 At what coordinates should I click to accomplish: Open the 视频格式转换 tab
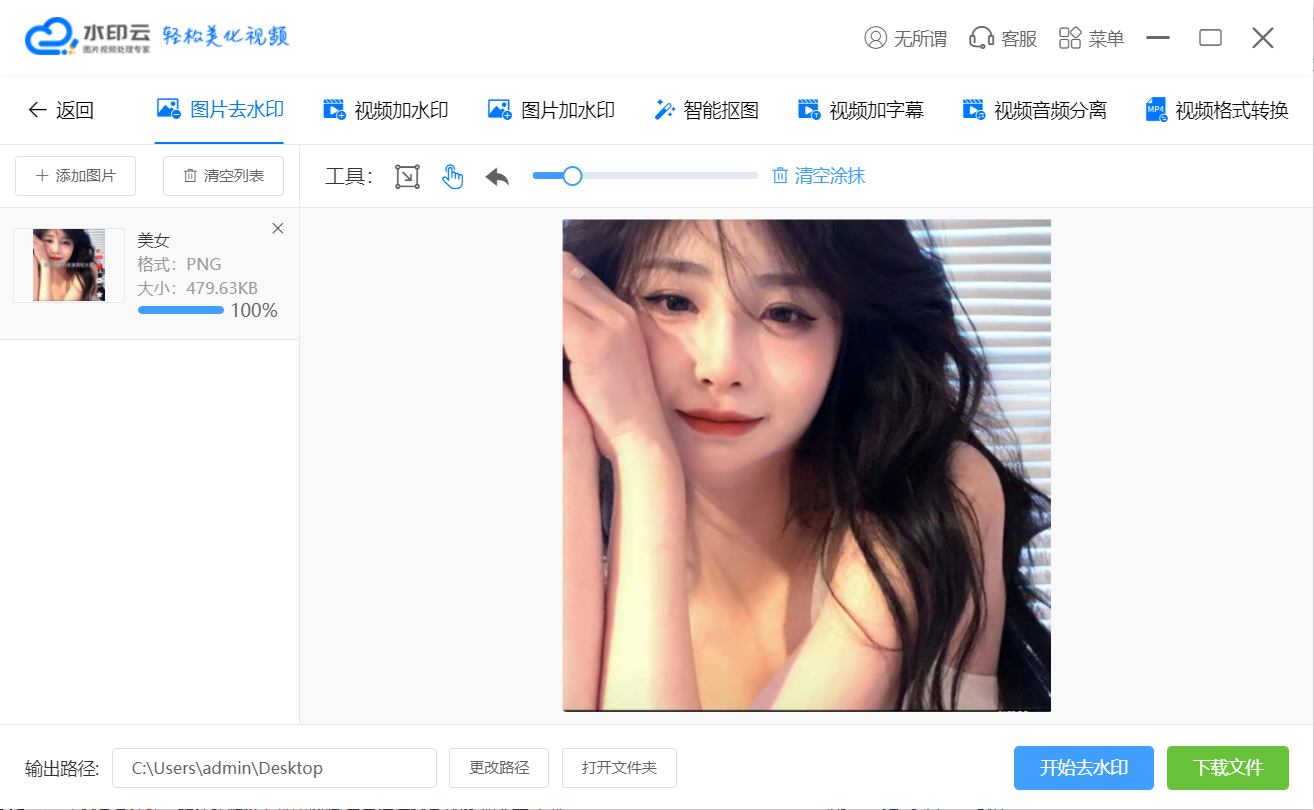[1217, 110]
